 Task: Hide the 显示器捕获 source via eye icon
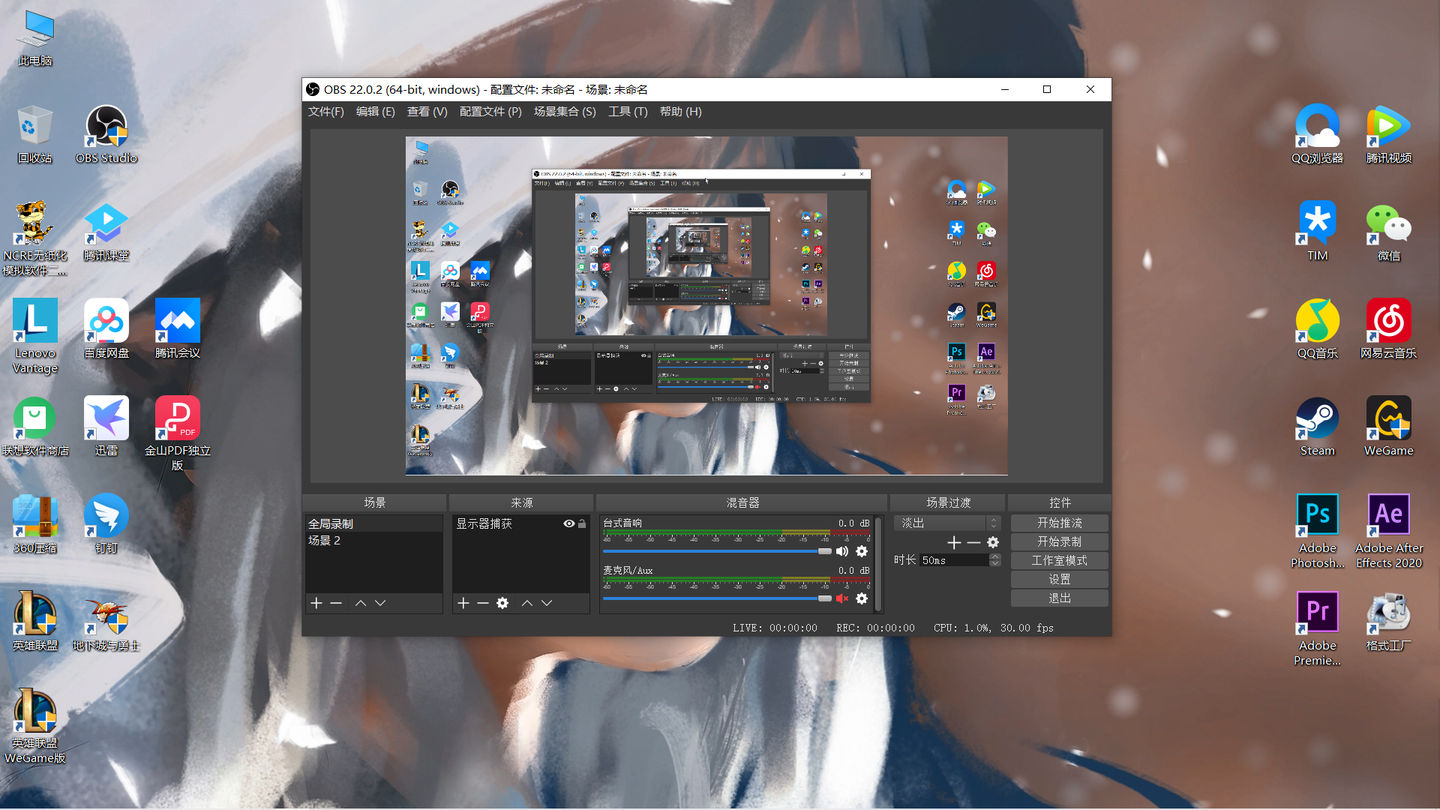point(568,522)
